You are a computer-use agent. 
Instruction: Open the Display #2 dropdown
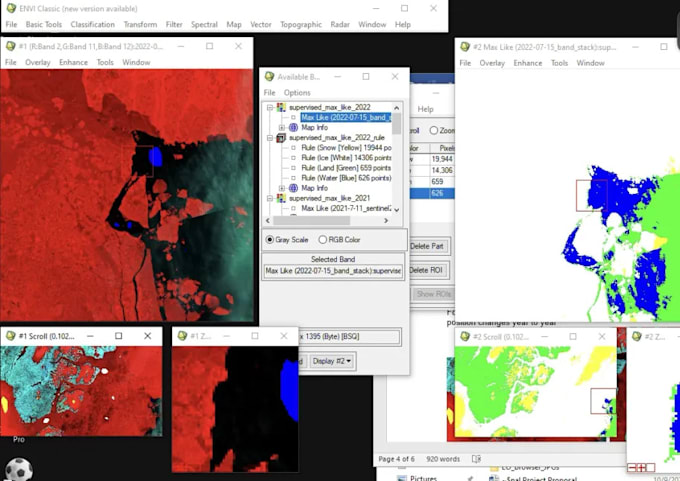(x=332, y=361)
